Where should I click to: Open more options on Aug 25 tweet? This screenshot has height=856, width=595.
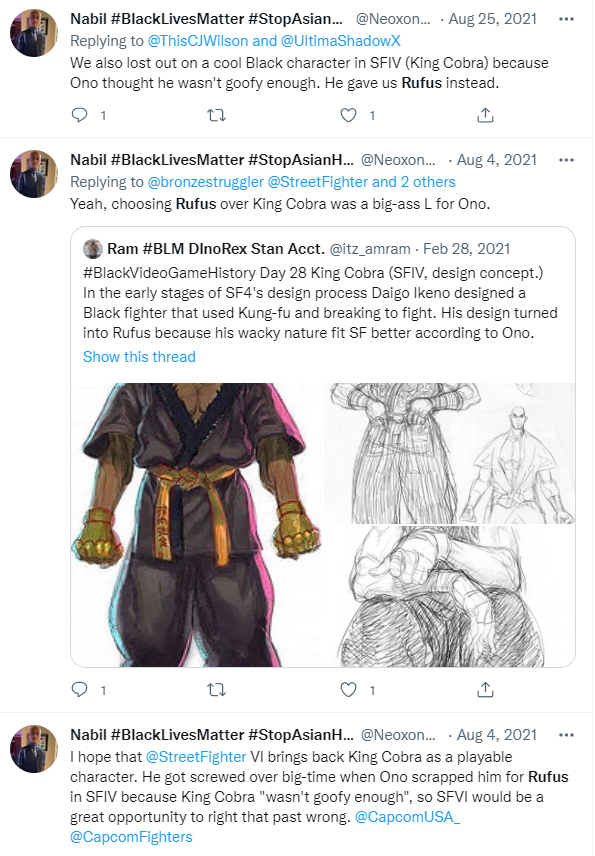pos(566,19)
